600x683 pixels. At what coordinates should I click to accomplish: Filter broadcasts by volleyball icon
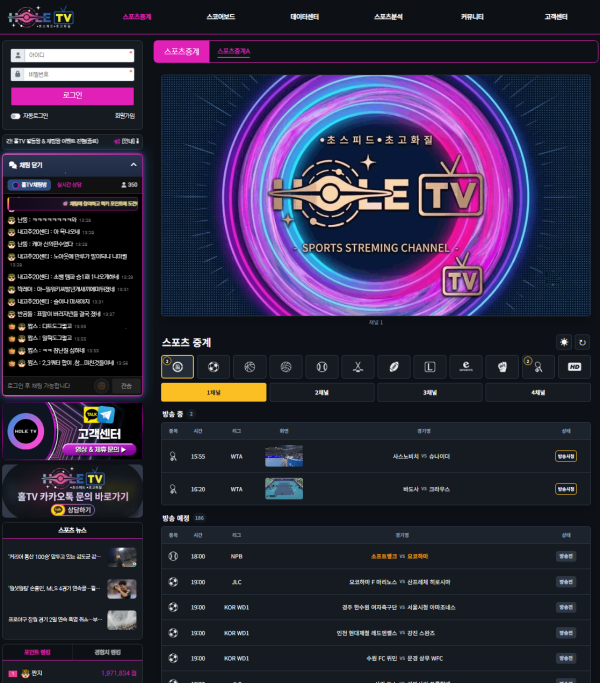[286, 367]
